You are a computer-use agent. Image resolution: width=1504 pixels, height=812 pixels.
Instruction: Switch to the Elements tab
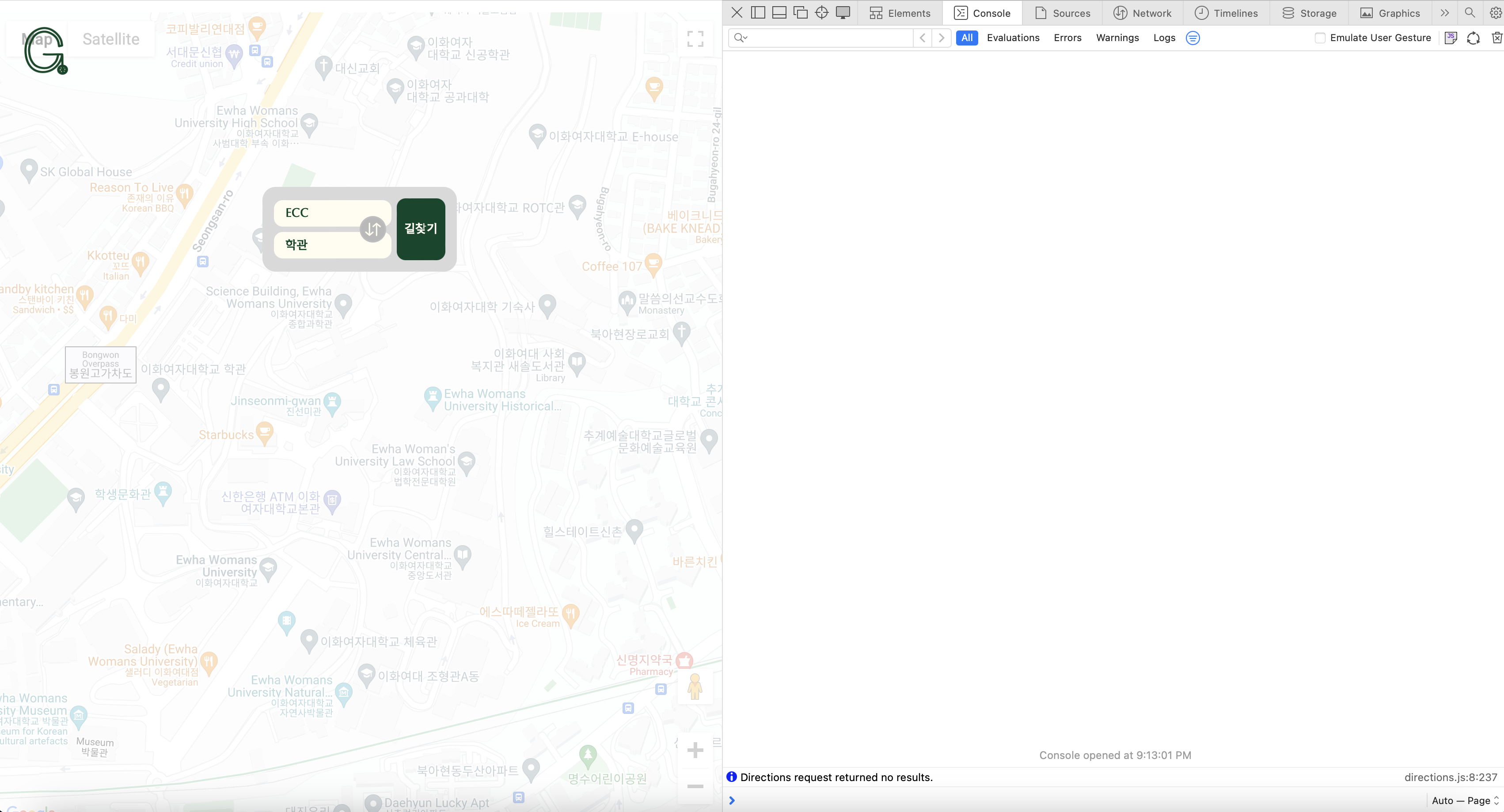coord(900,13)
